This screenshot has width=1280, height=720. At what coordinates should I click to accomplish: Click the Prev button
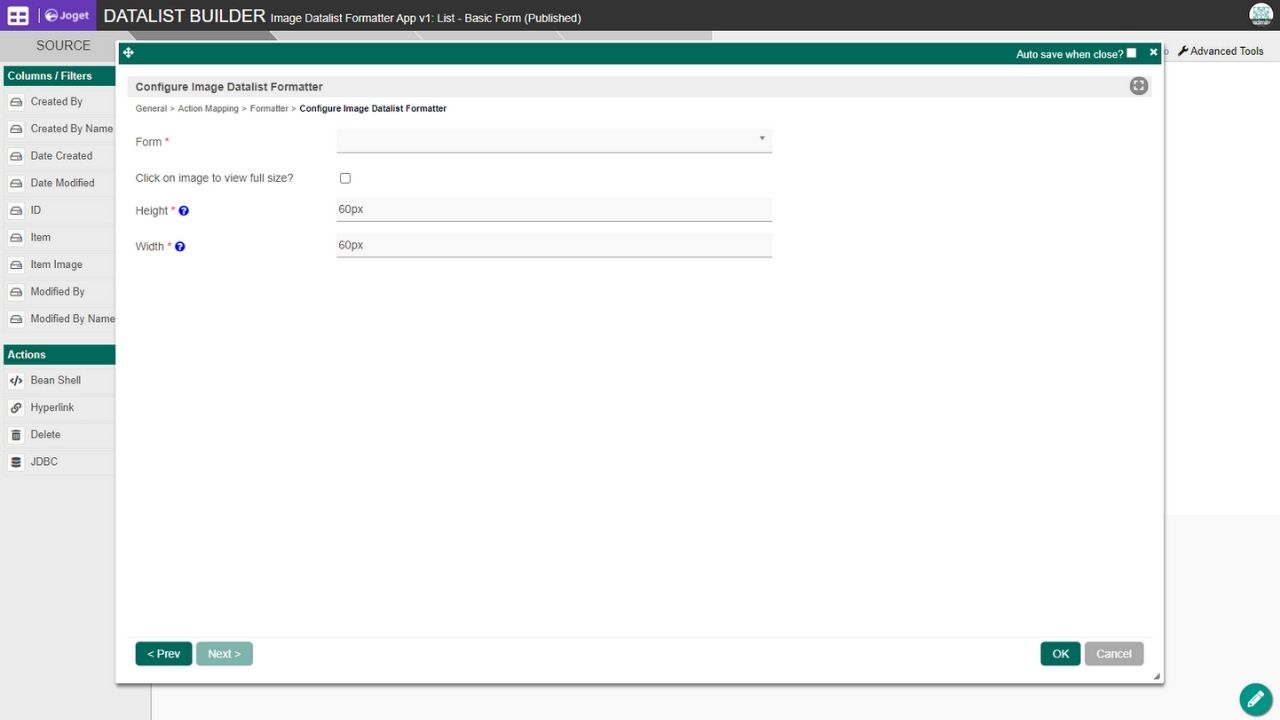[x=164, y=654]
